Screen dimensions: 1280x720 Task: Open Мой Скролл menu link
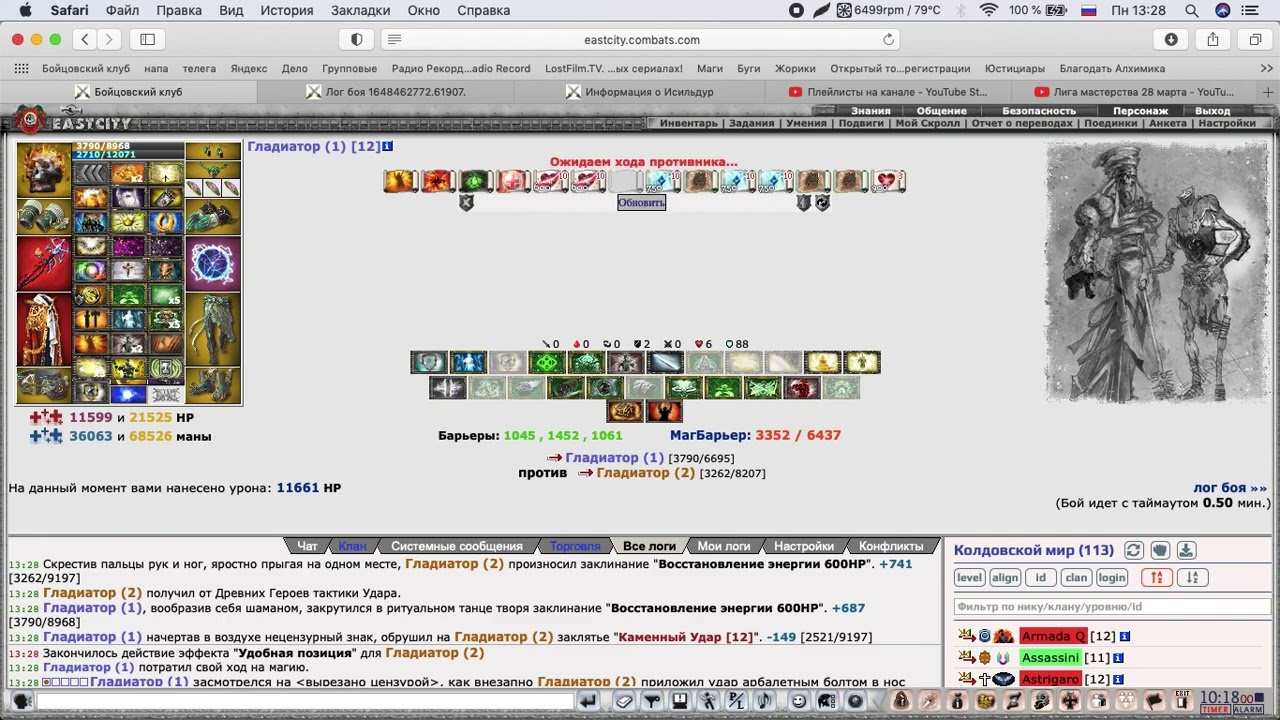(927, 123)
